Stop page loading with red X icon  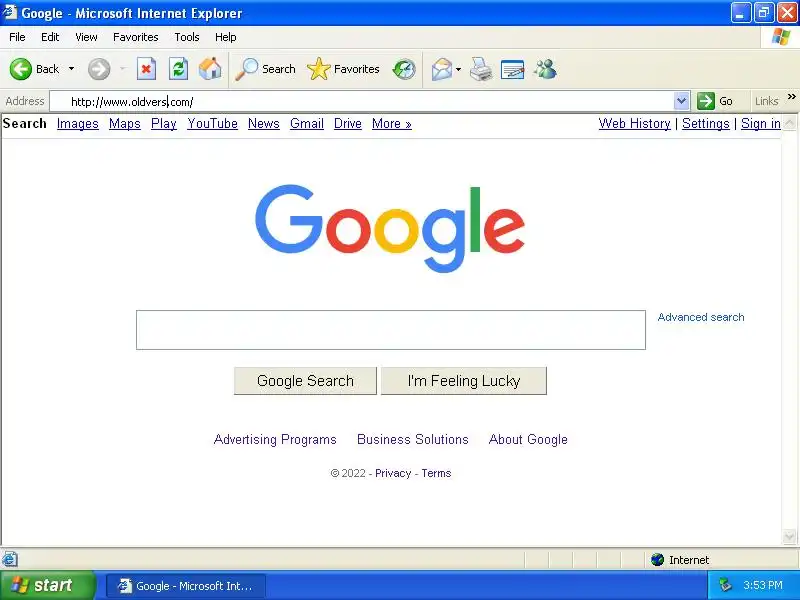pyautogui.click(x=146, y=69)
